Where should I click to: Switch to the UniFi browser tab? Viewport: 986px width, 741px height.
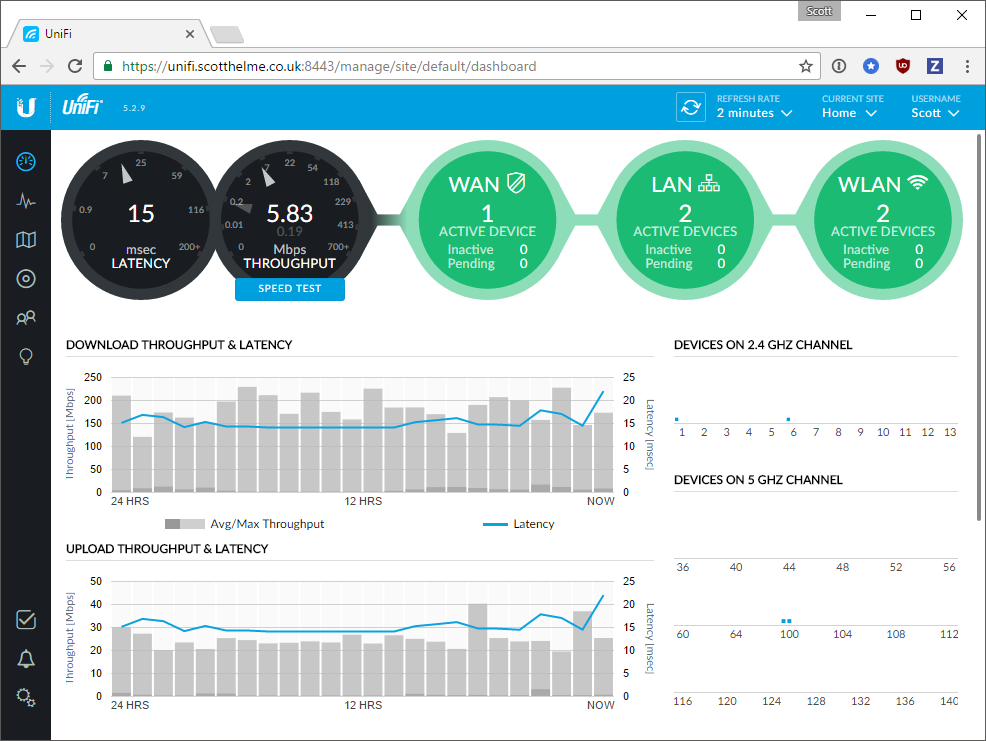[110, 33]
